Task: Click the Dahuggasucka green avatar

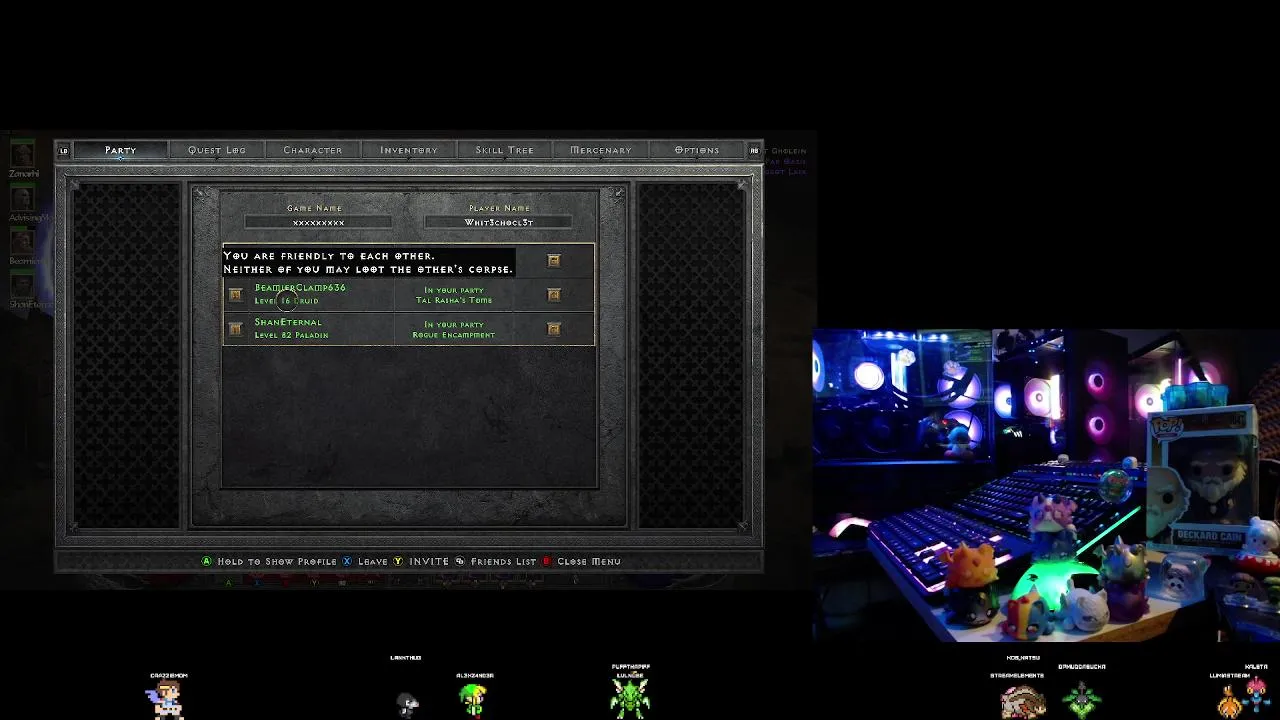Action: [1081, 699]
